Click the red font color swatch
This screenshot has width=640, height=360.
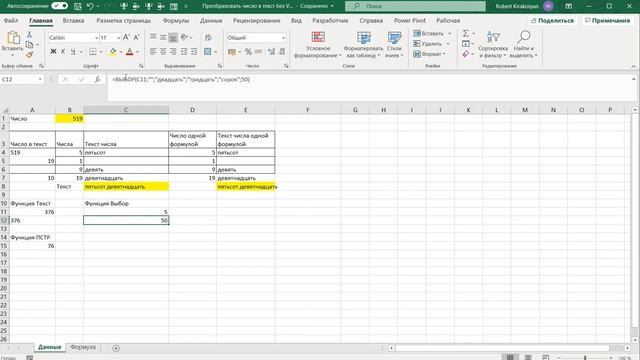click(129, 51)
